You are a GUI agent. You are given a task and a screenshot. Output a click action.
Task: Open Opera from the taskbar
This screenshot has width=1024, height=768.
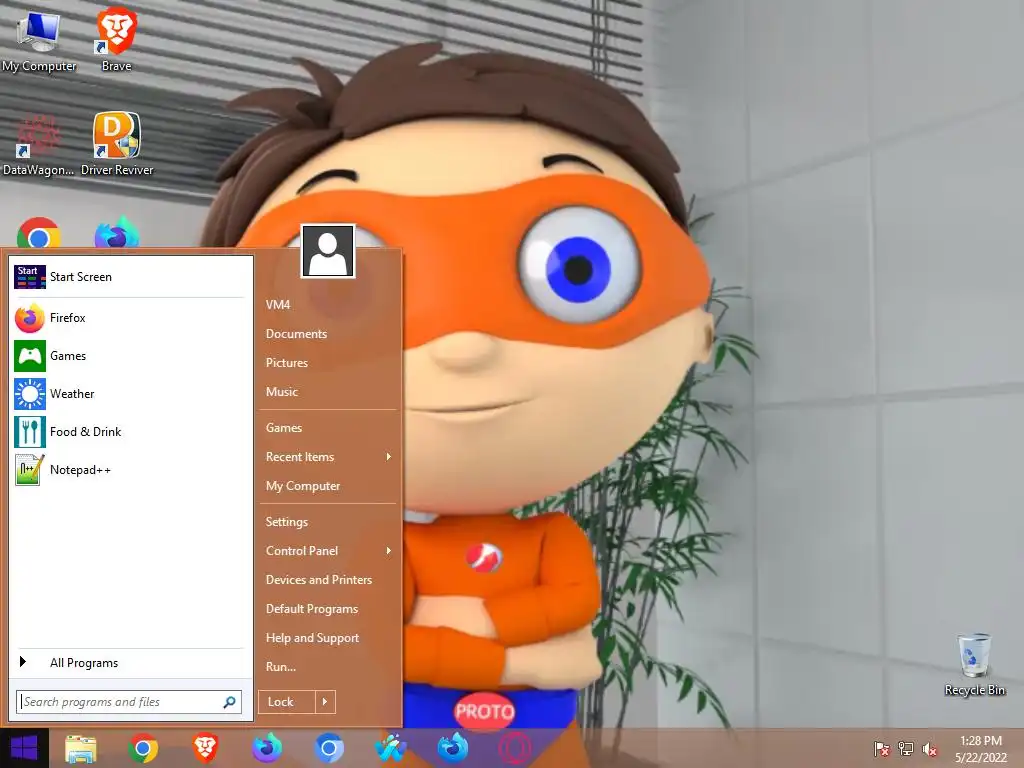pos(515,748)
